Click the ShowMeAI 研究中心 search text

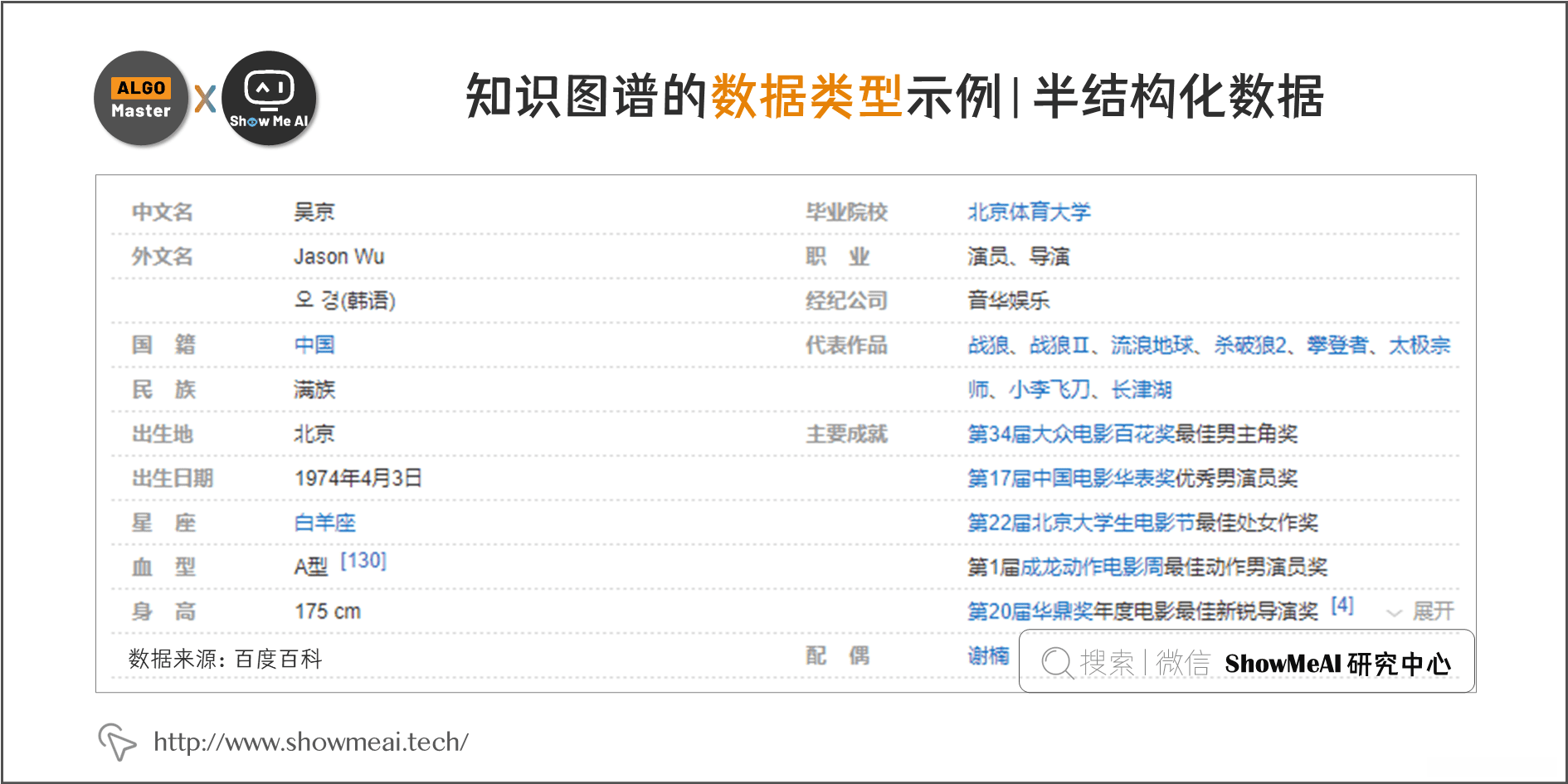click(1337, 663)
